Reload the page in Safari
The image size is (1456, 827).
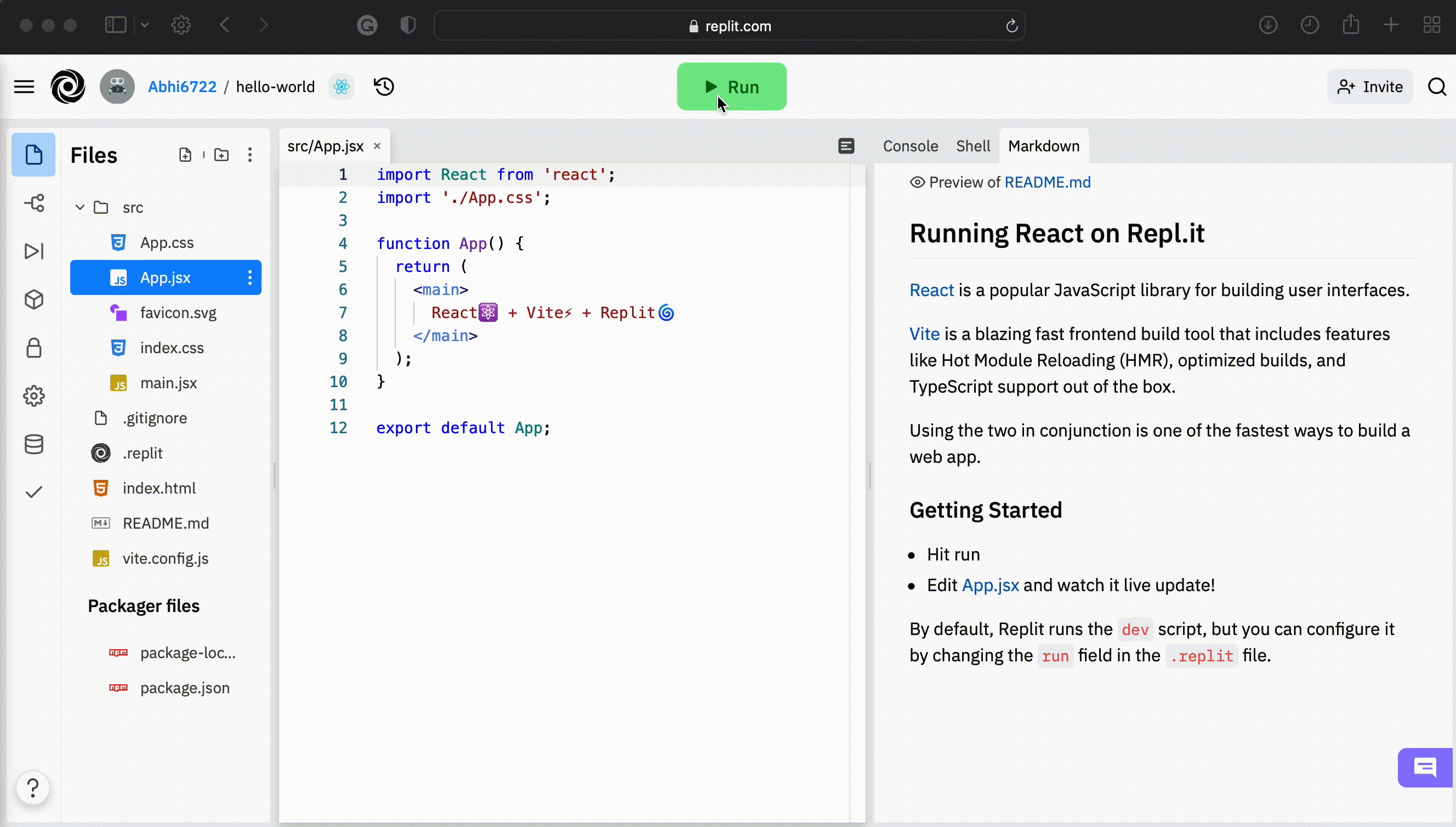(x=1011, y=26)
